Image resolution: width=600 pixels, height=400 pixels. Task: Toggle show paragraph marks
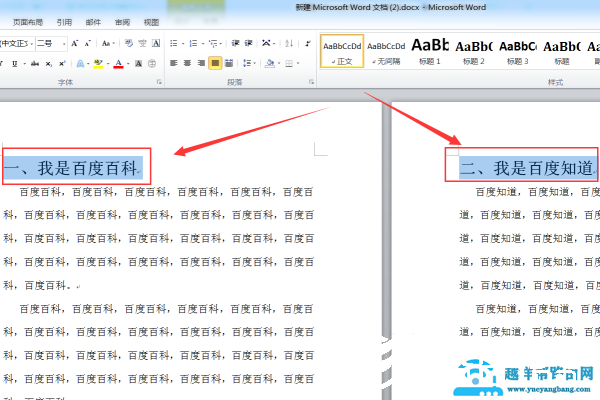(x=308, y=43)
